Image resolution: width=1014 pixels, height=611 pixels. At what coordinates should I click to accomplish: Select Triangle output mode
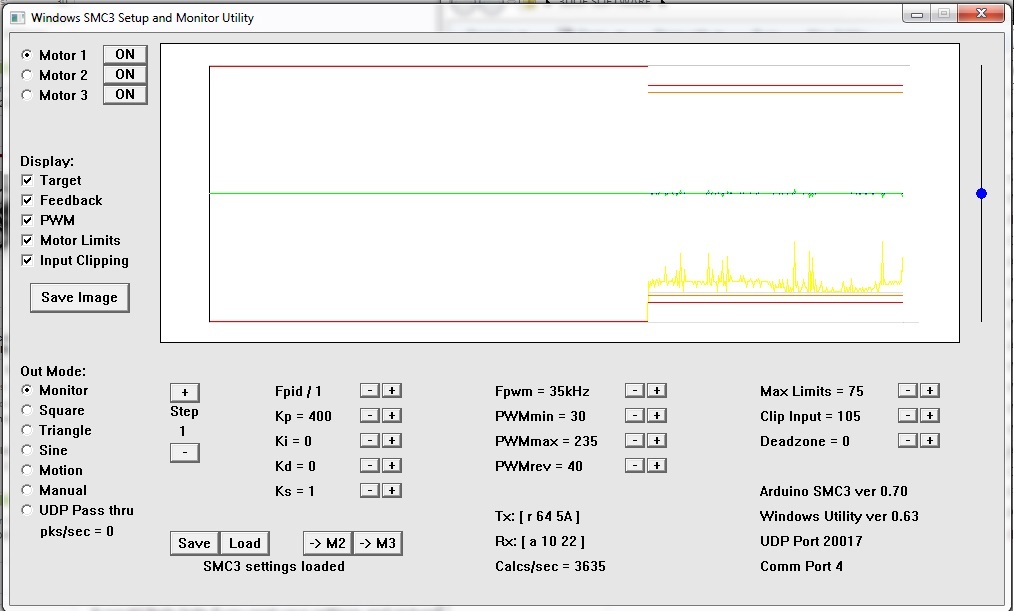pos(27,430)
